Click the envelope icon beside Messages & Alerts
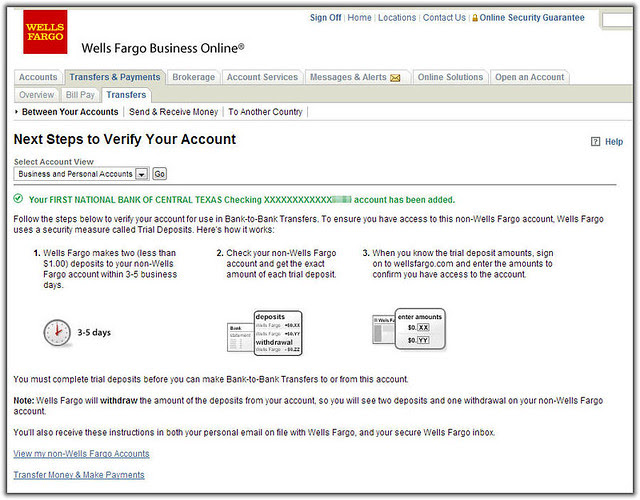Image resolution: width=640 pixels, height=500 pixels. [395, 78]
